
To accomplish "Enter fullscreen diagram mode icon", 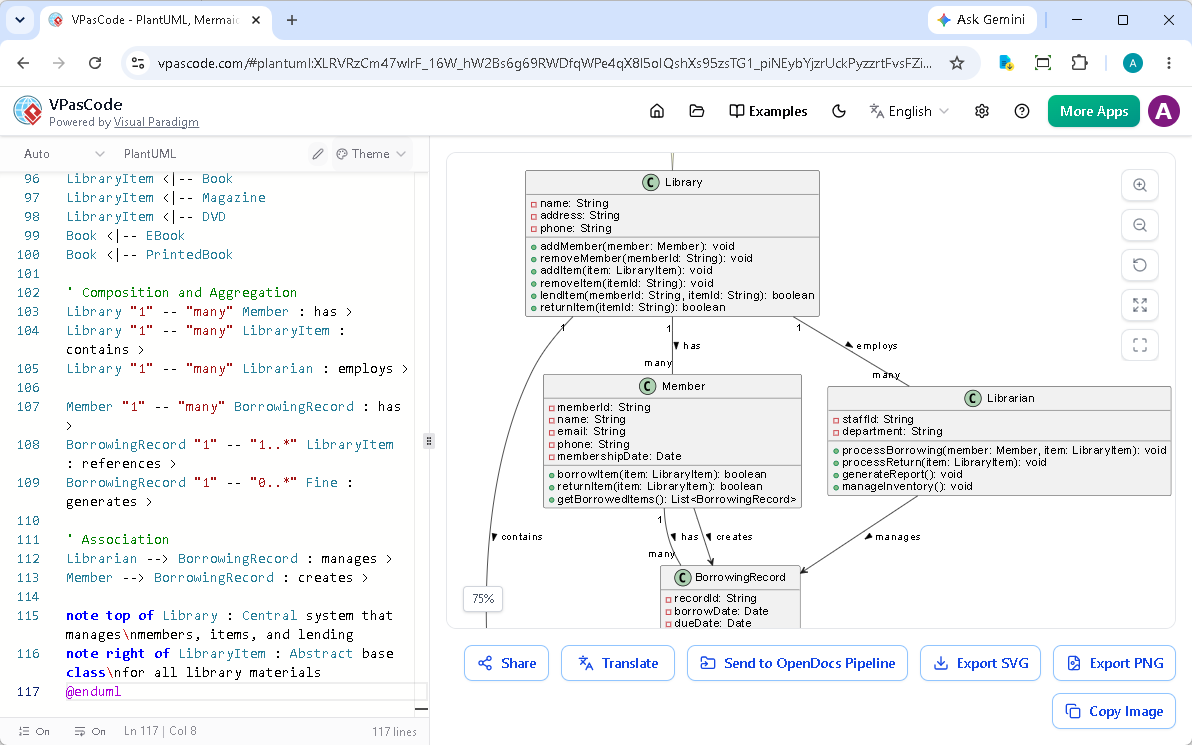I will coord(1140,345).
